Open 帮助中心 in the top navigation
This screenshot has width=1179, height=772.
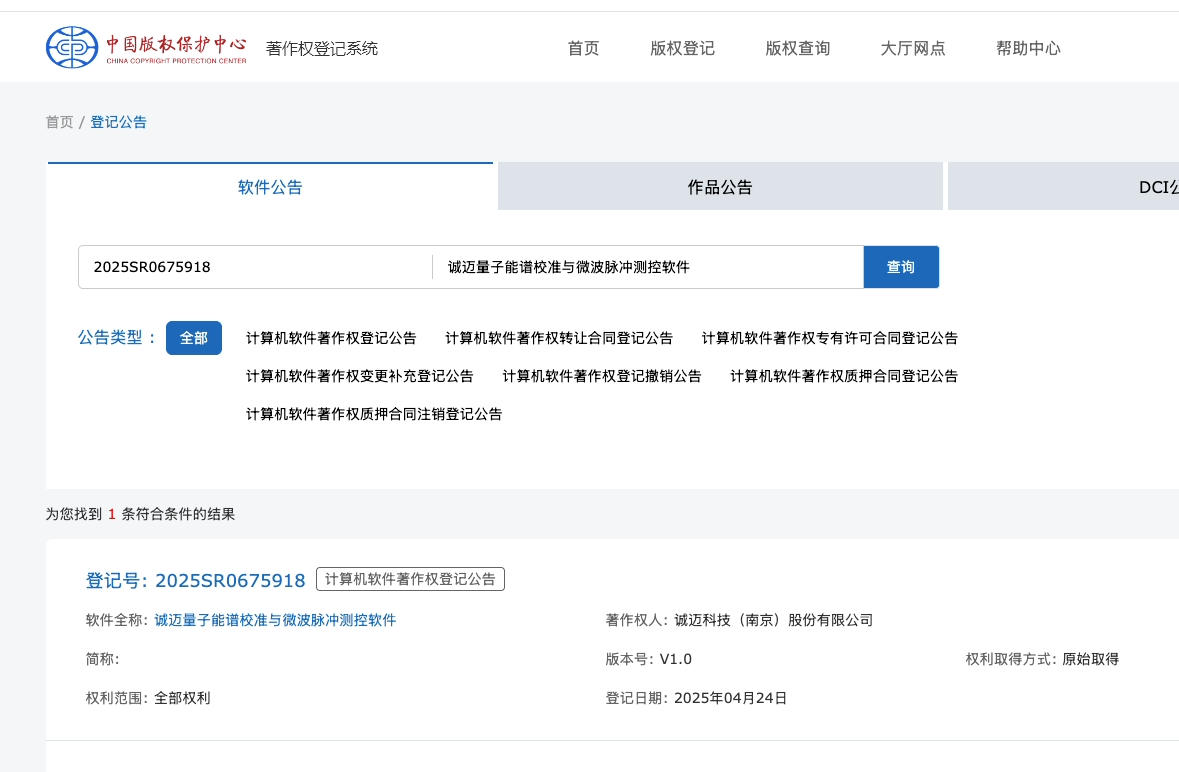tap(1028, 48)
